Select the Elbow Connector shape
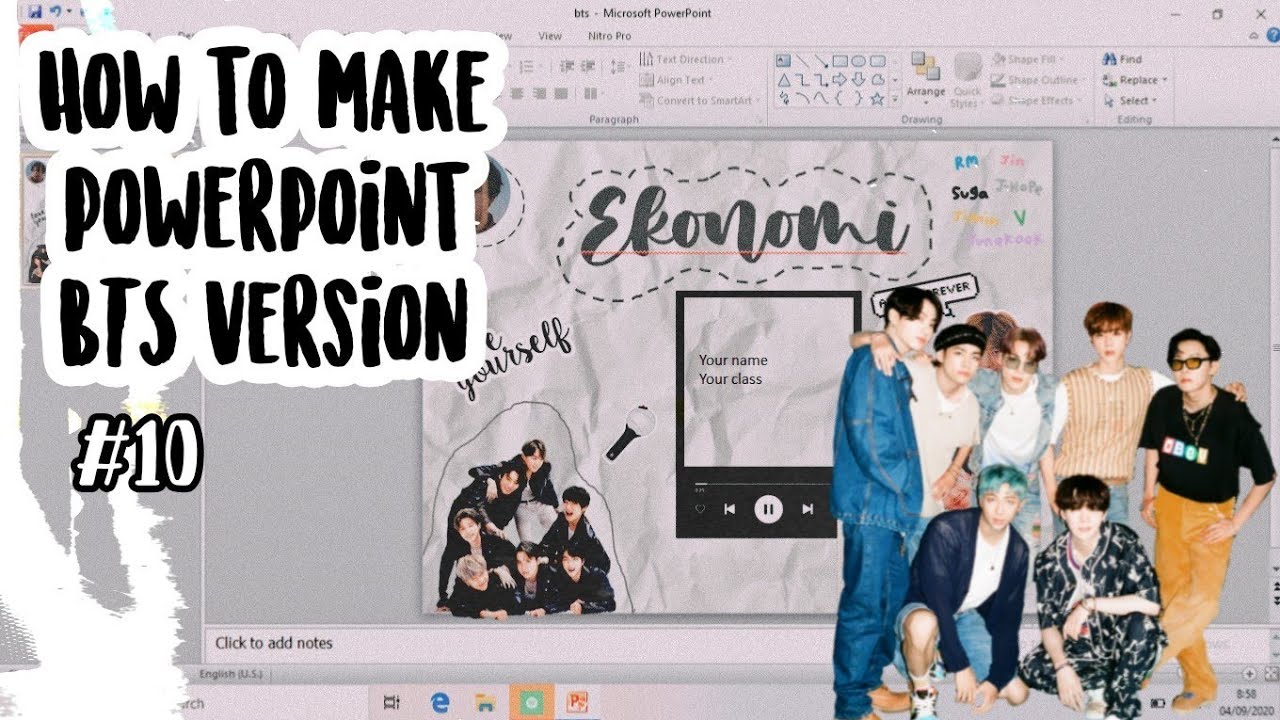This screenshot has width=1280, height=720. tap(802, 80)
